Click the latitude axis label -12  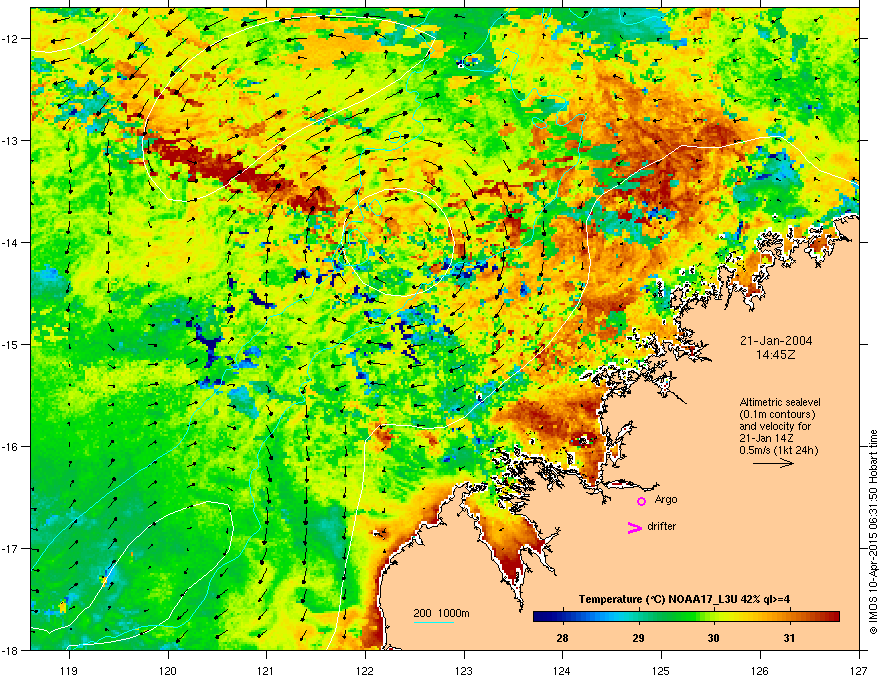click(11, 39)
